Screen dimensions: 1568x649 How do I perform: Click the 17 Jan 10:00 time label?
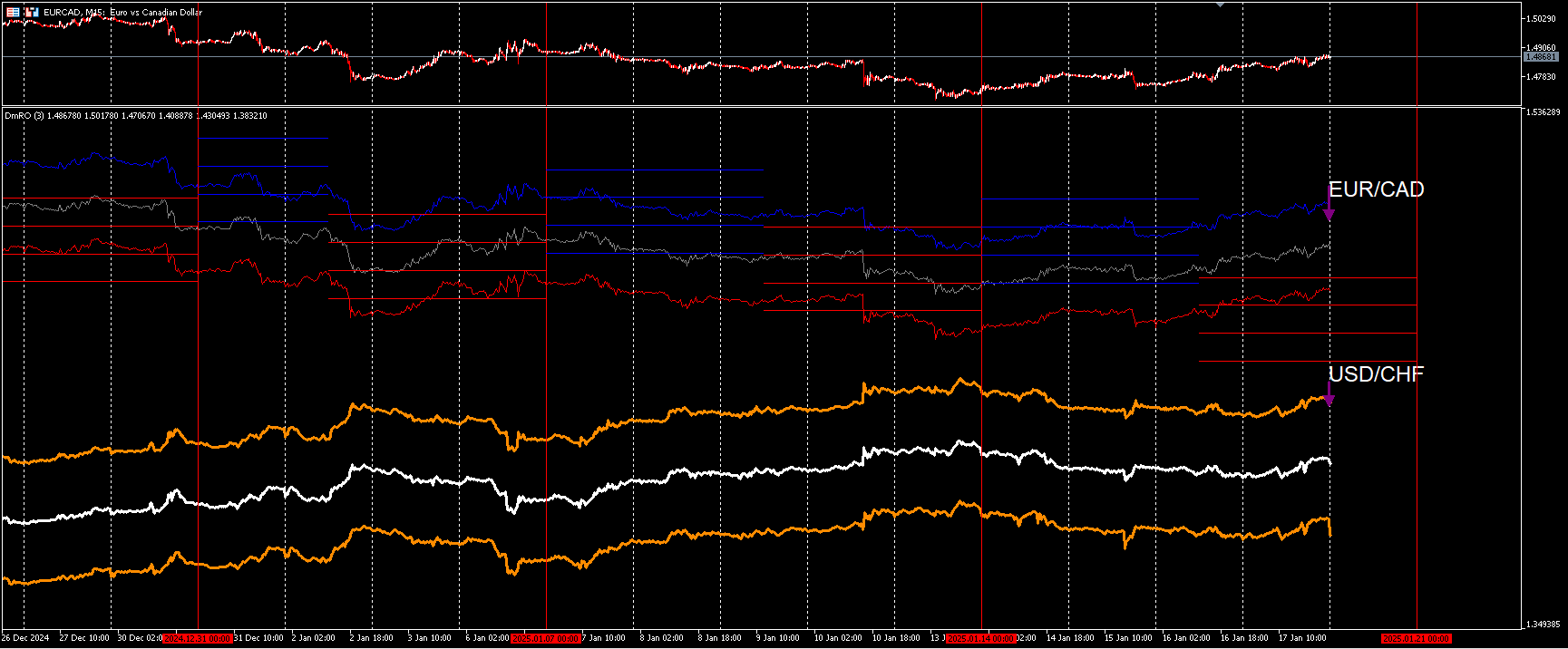(1302, 638)
